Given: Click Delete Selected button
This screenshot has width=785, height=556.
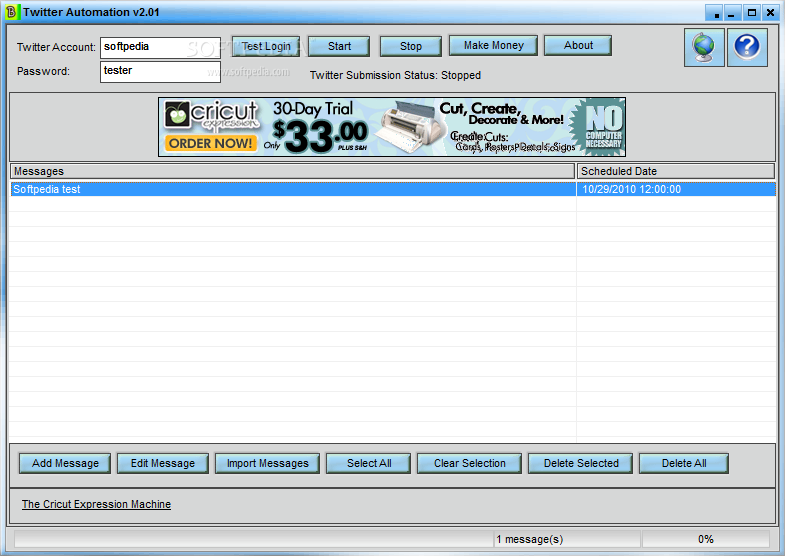Looking at the screenshot, I should 581,463.
